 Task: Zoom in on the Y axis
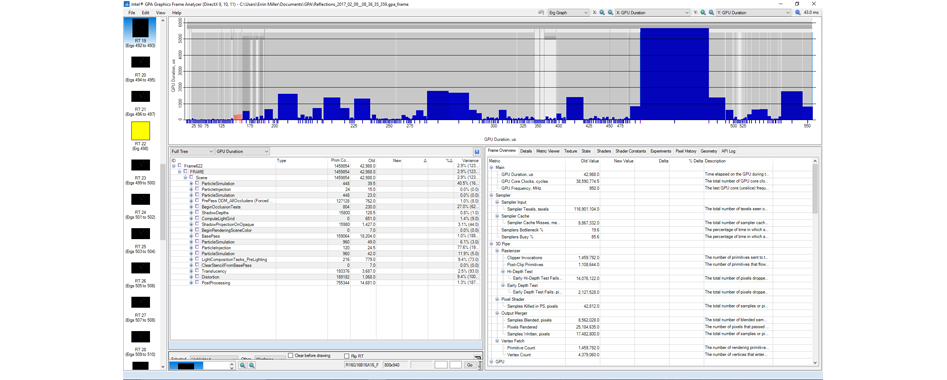tap(703, 12)
